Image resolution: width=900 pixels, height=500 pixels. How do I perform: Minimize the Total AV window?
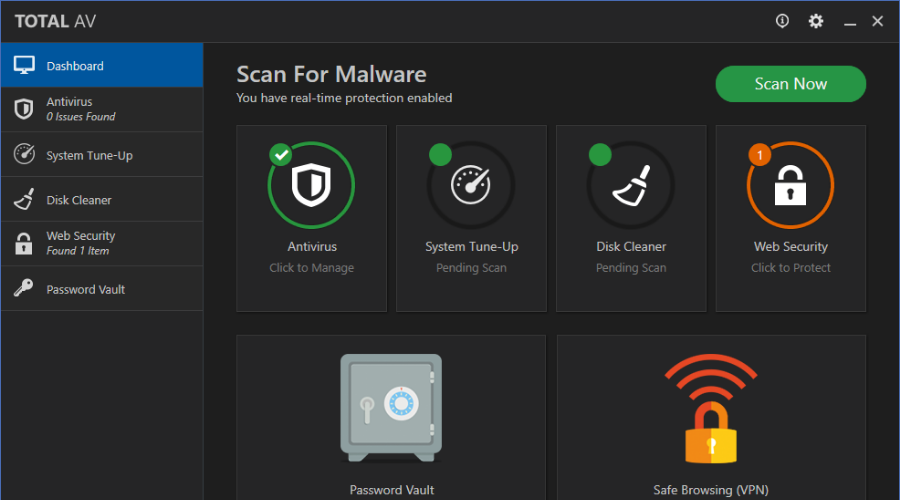pos(849,22)
